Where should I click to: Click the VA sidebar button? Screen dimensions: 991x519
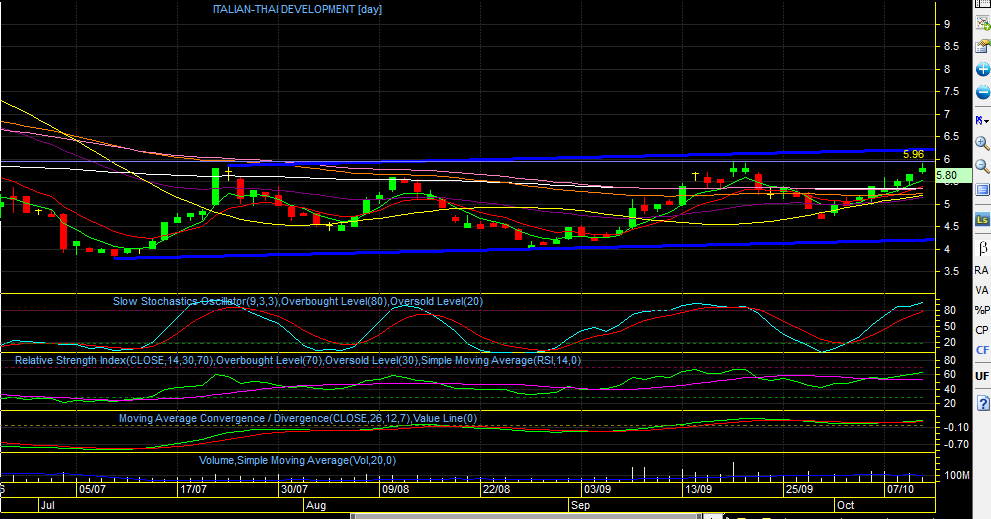982,290
